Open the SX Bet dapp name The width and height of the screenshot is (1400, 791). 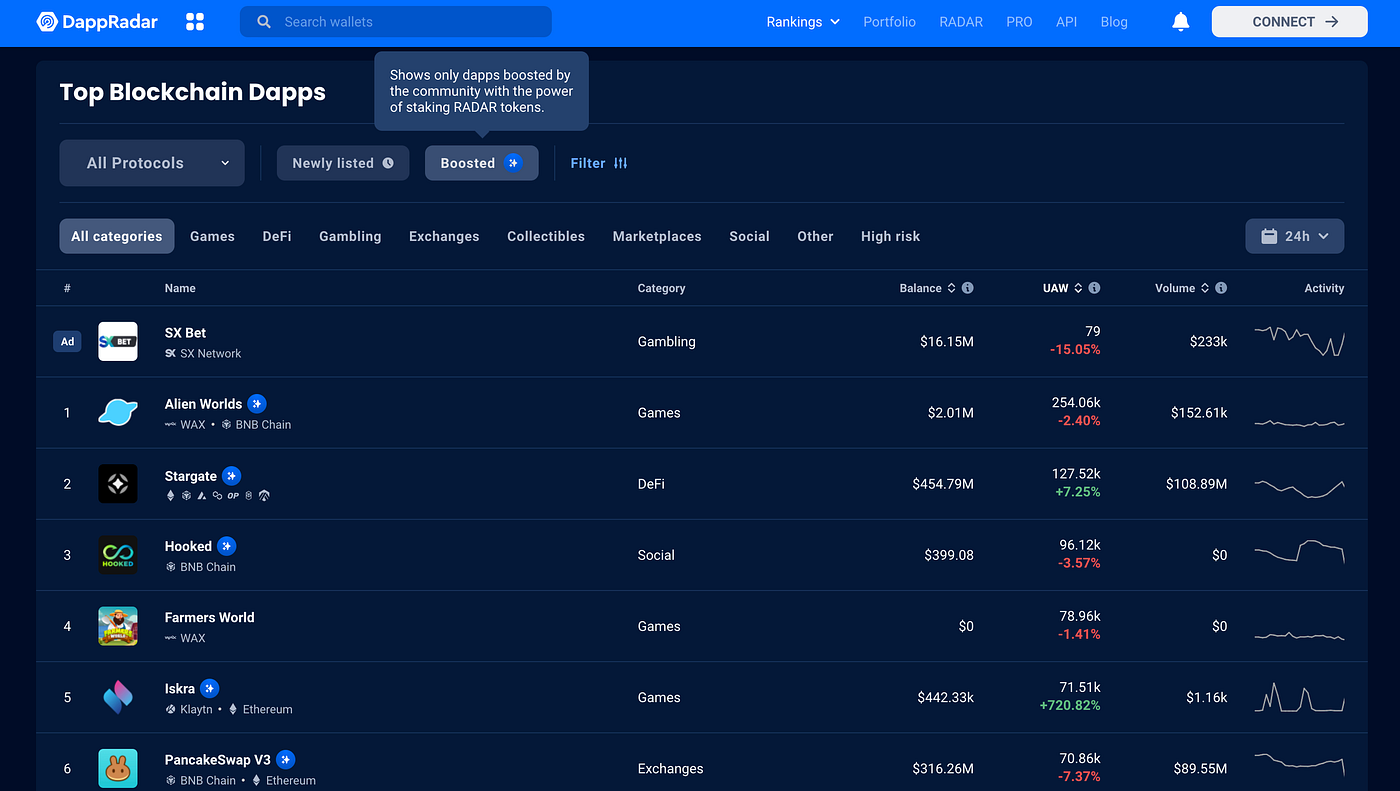tap(185, 332)
